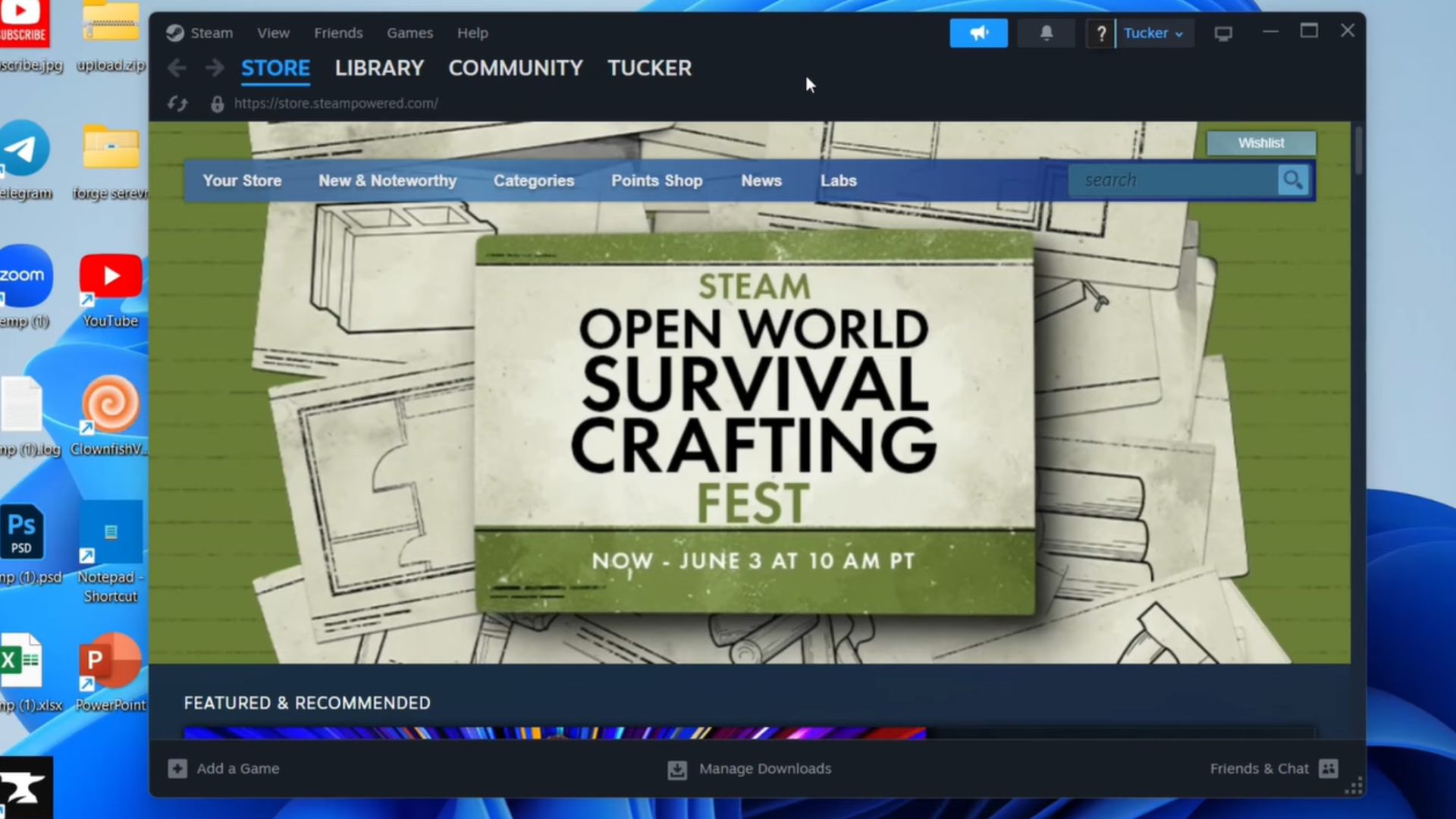The image size is (1456, 819).
Task: Click the store search magnifier icon
Action: point(1293,180)
